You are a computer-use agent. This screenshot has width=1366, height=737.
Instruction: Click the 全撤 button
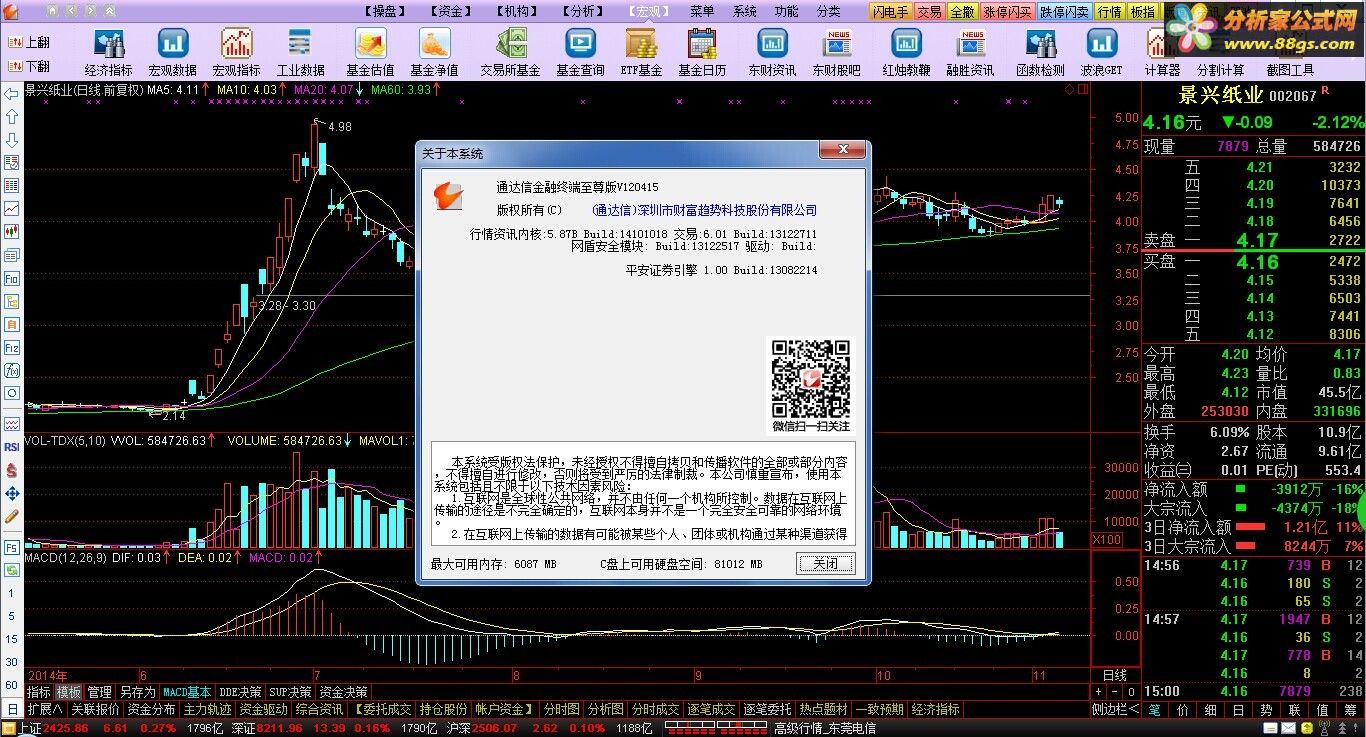[x=962, y=11]
